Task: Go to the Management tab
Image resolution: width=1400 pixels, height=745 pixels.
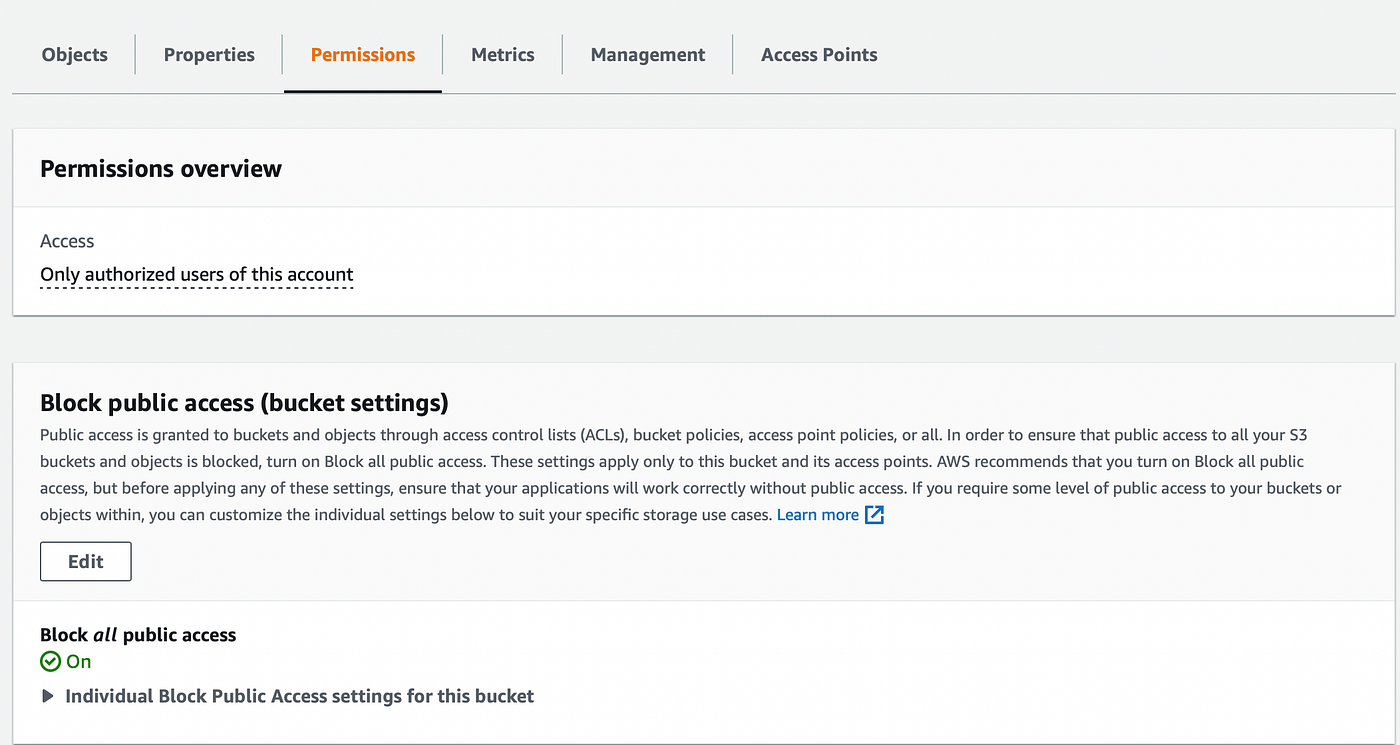Action: click(x=648, y=55)
